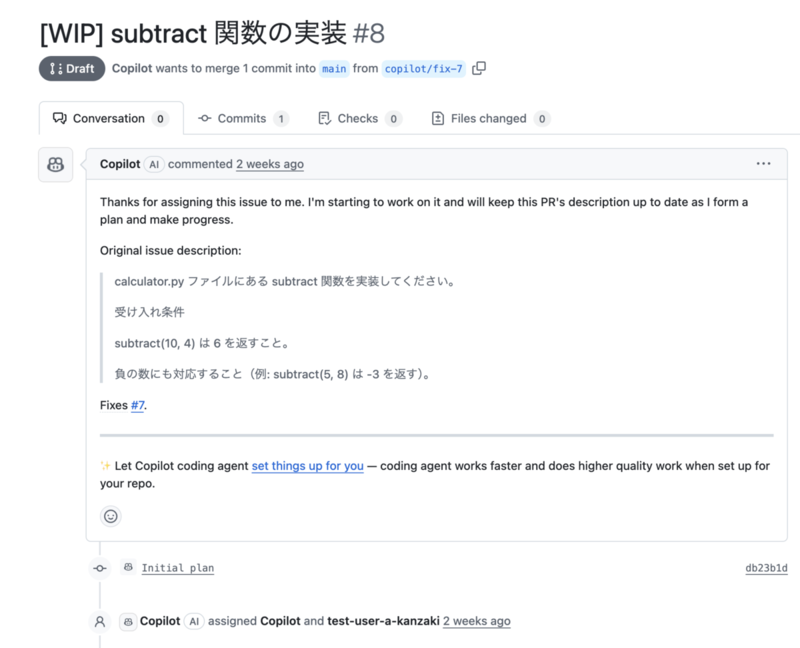The width and height of the screenshot is (800, 648).
Task: Follow the 'set things up for you' link
Action: pyautogui.click(x=307, y=465)
